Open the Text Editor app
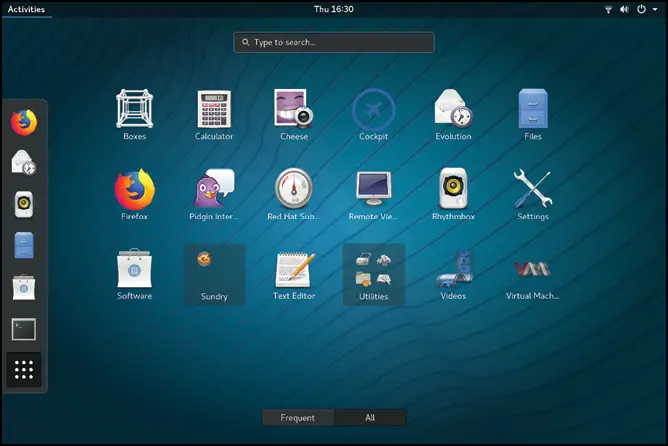 [x=294, y=270]
